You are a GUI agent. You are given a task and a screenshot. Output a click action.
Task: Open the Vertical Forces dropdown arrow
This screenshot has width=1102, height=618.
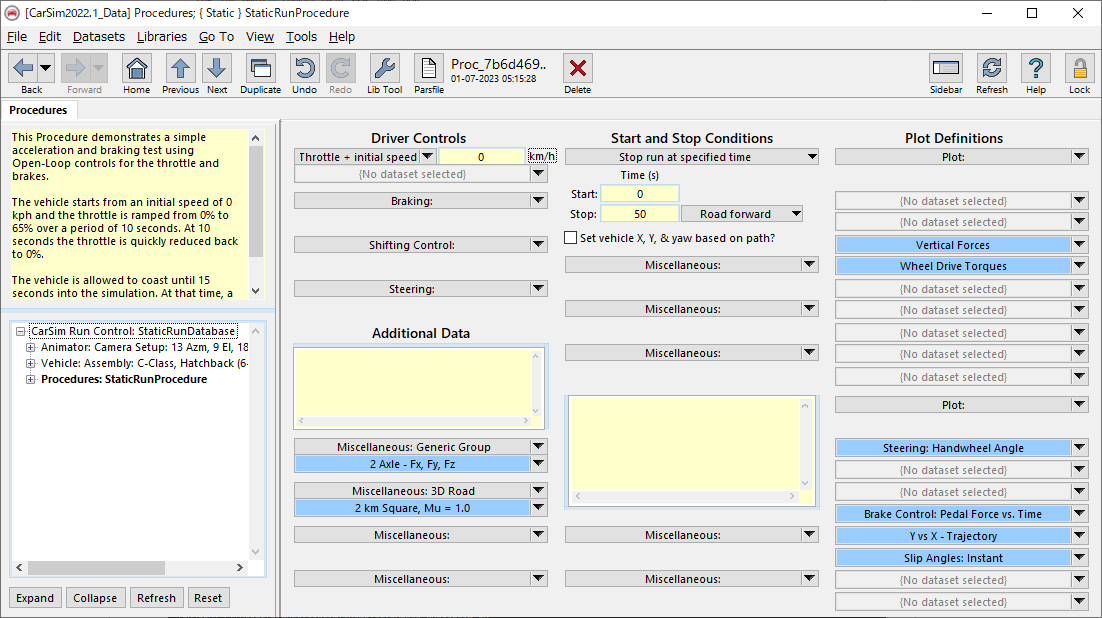pos(1080,245)
